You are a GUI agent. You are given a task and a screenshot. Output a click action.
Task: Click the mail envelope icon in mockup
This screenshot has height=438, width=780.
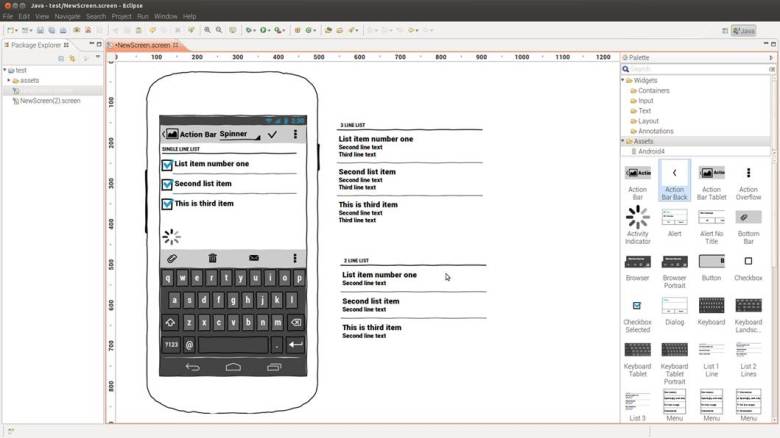(253, 258)
